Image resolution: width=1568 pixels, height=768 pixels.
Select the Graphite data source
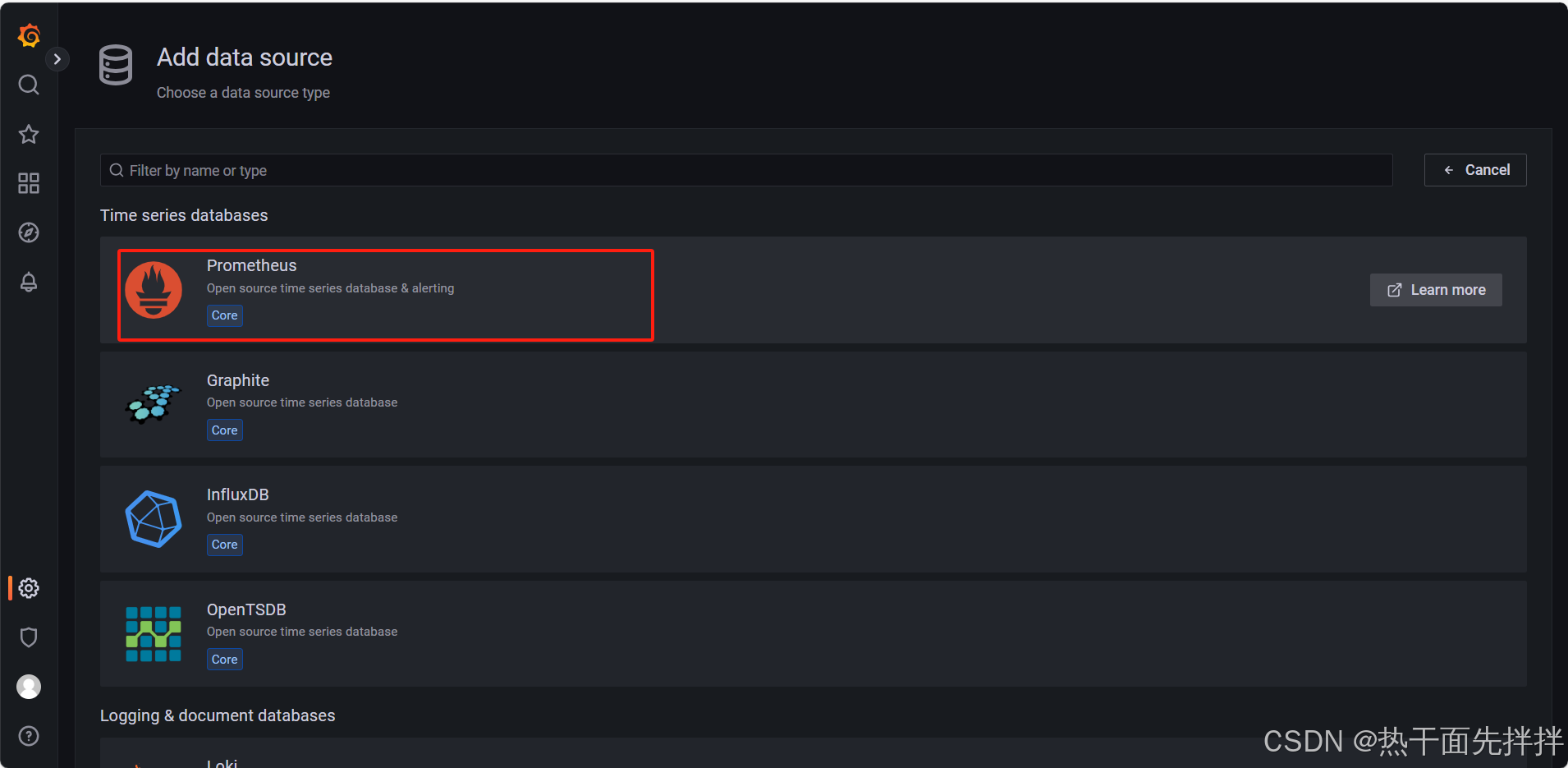[814, 405]
